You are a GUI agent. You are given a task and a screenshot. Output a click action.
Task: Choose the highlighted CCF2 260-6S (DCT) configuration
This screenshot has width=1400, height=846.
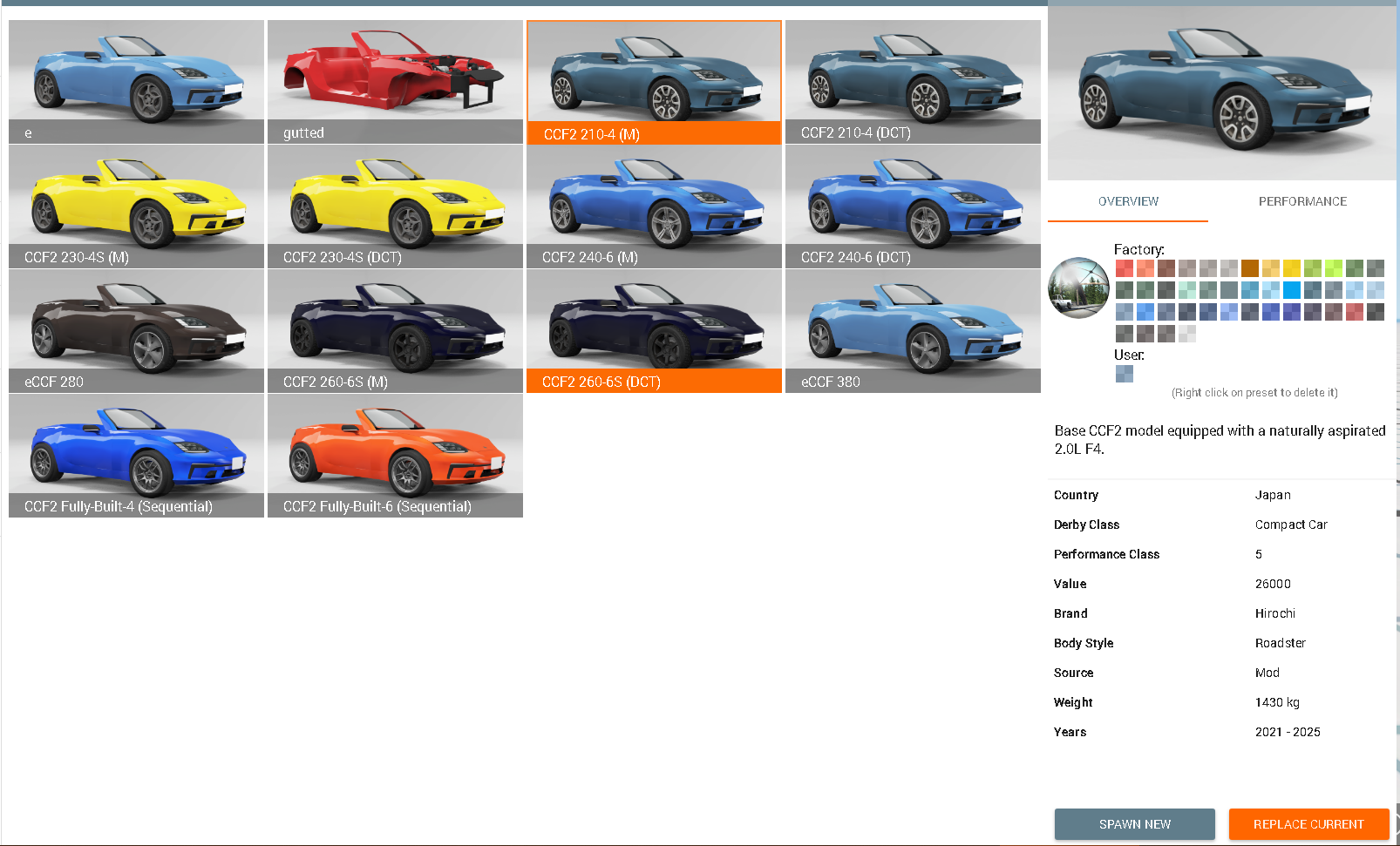click(x=654, y=331)
